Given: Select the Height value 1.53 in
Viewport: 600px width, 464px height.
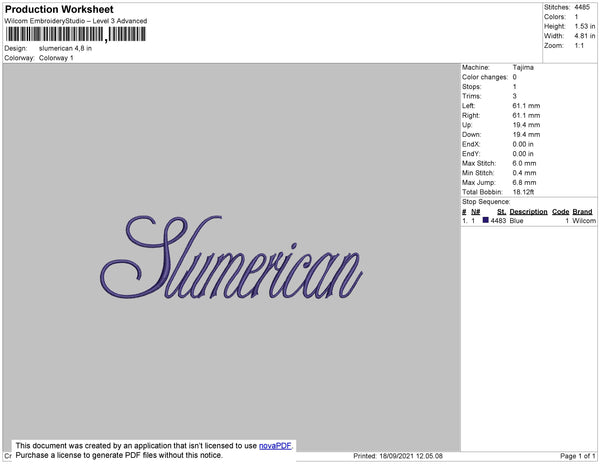Looking at the screenshot, I should tap(585, 26).
